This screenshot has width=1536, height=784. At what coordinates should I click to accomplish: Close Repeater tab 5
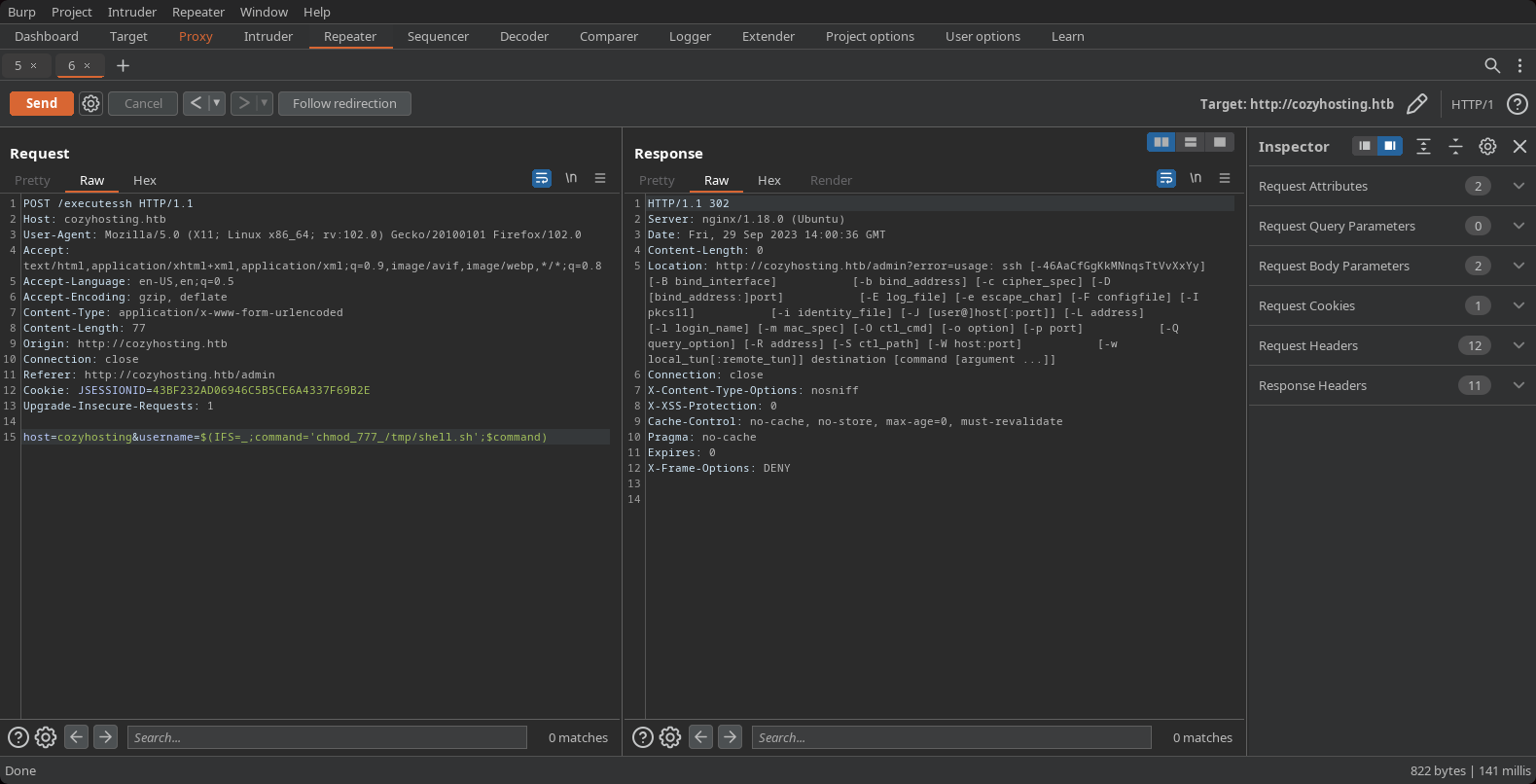click(33, 65)
